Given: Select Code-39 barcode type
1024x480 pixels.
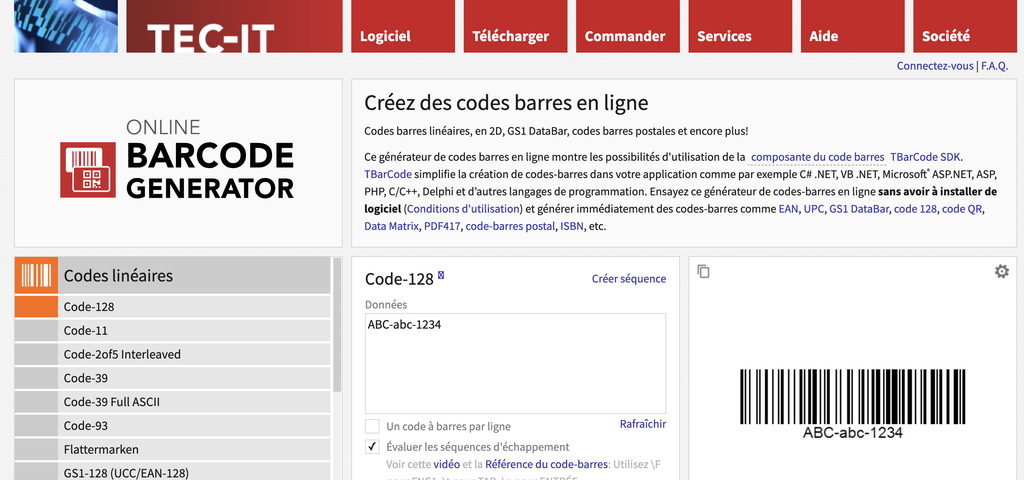Looking at the screenshot, I should [172, 378].
